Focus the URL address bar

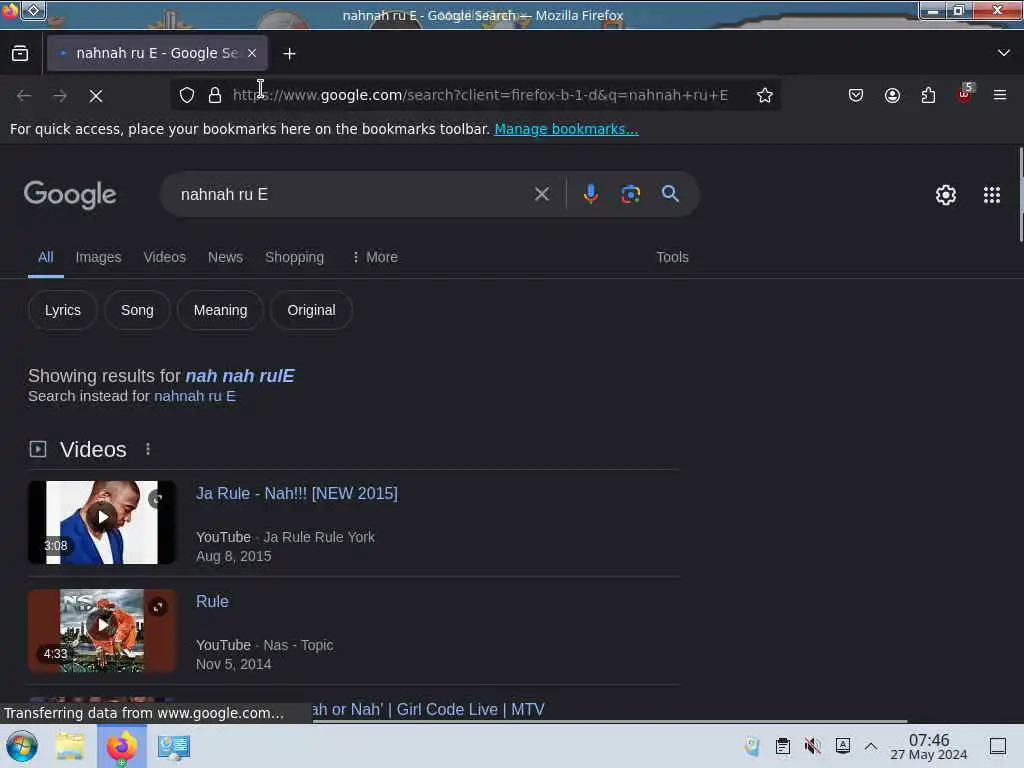click(x=480, y=95)
